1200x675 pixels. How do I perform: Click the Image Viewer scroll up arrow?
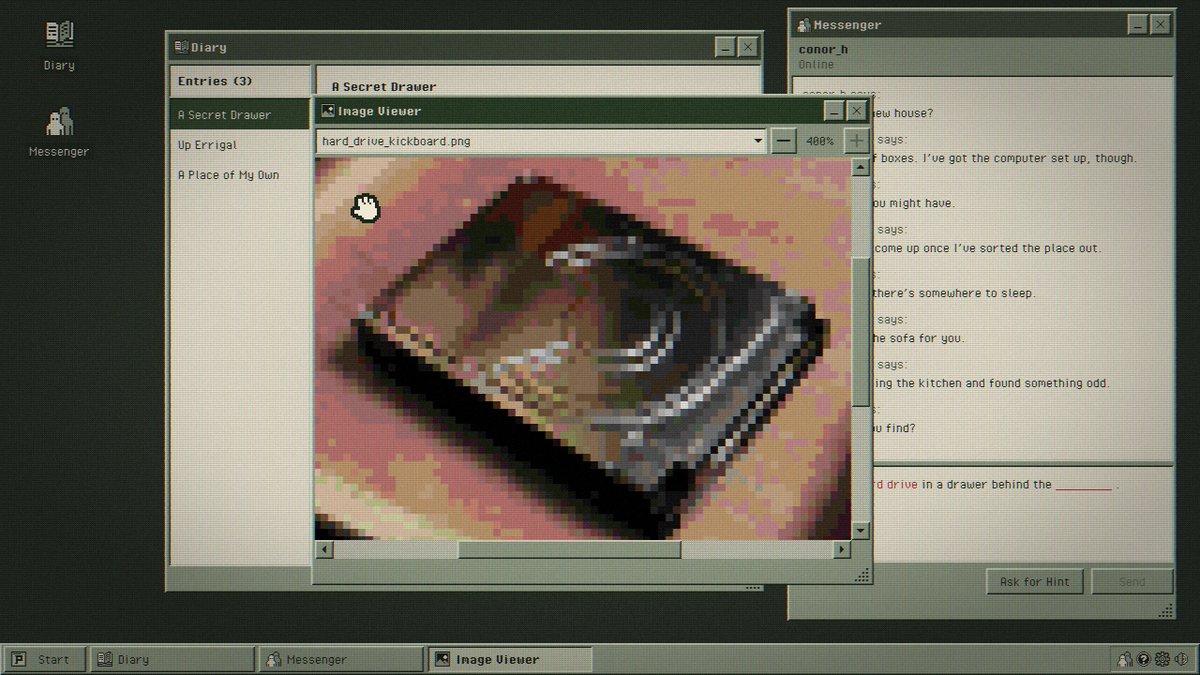click(x=861, y=166)
